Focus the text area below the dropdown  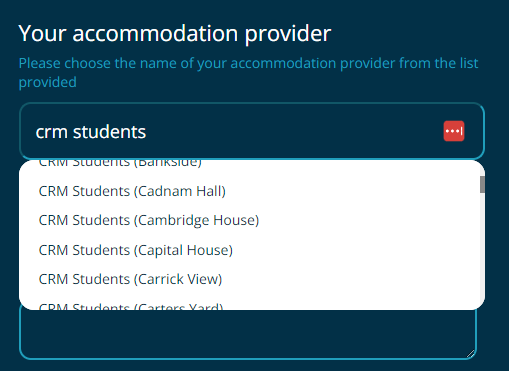(248, 334)
